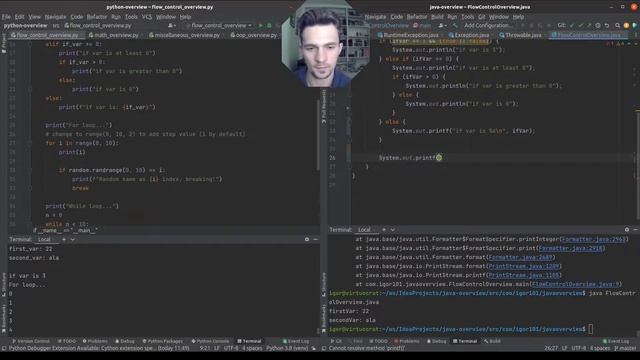Viewport: 640px width, 360px height.
Task: Follow the FlowControlOverview.java:9 stack trace link
Action: [x=576, y=284]
